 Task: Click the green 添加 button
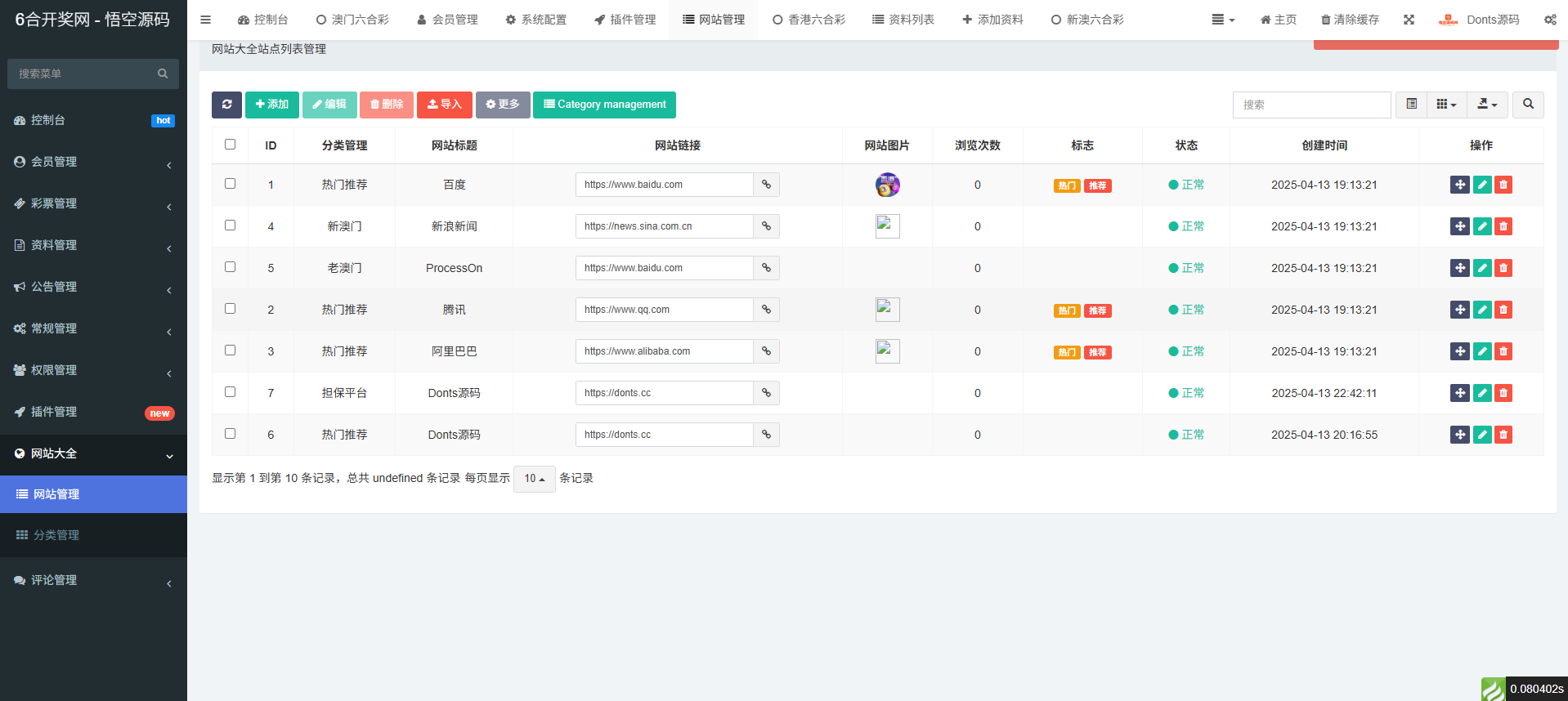271,105
